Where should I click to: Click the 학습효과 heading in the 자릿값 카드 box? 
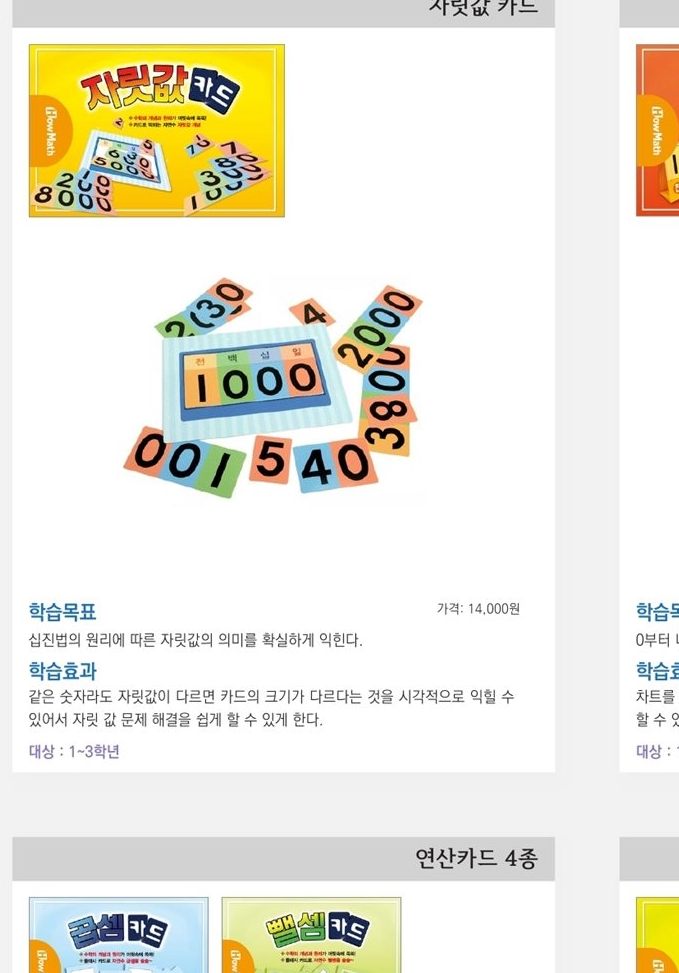pyautogui.click(x=62, y=670)
